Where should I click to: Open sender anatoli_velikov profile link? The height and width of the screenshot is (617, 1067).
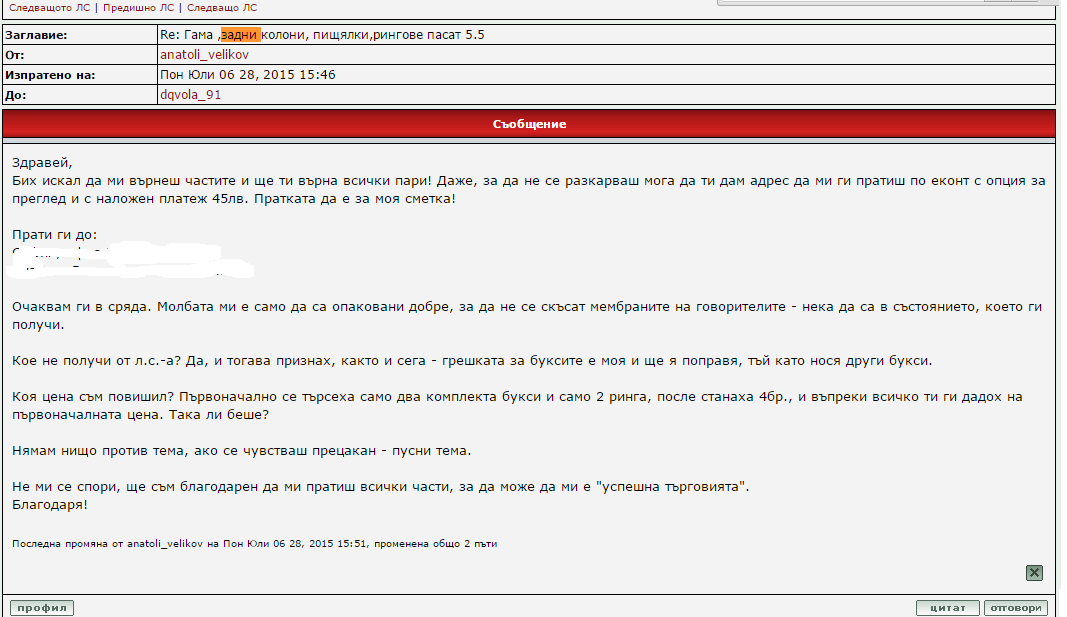204,55
